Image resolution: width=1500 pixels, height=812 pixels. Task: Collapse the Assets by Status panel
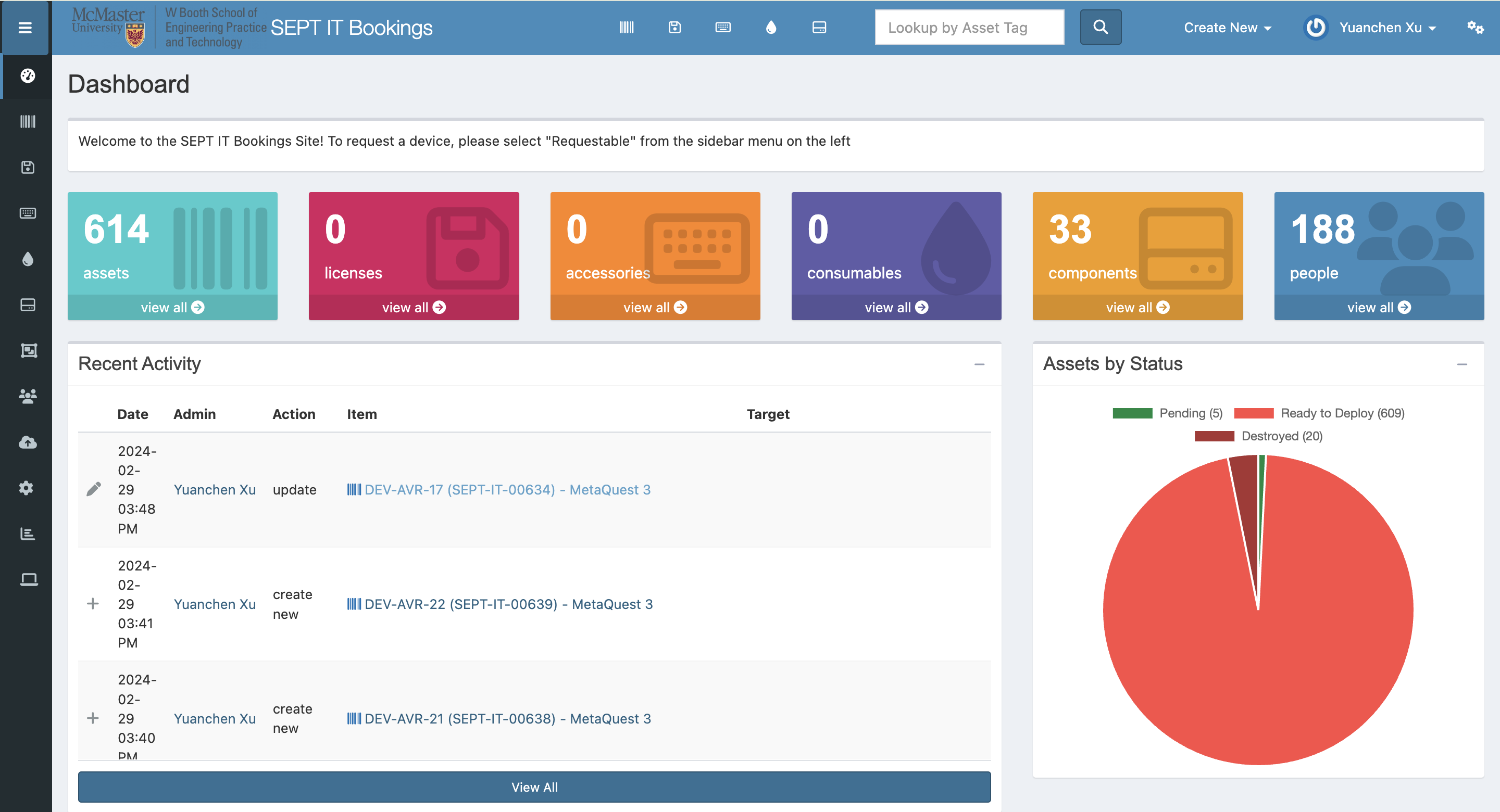click(x=1461, y=364)
